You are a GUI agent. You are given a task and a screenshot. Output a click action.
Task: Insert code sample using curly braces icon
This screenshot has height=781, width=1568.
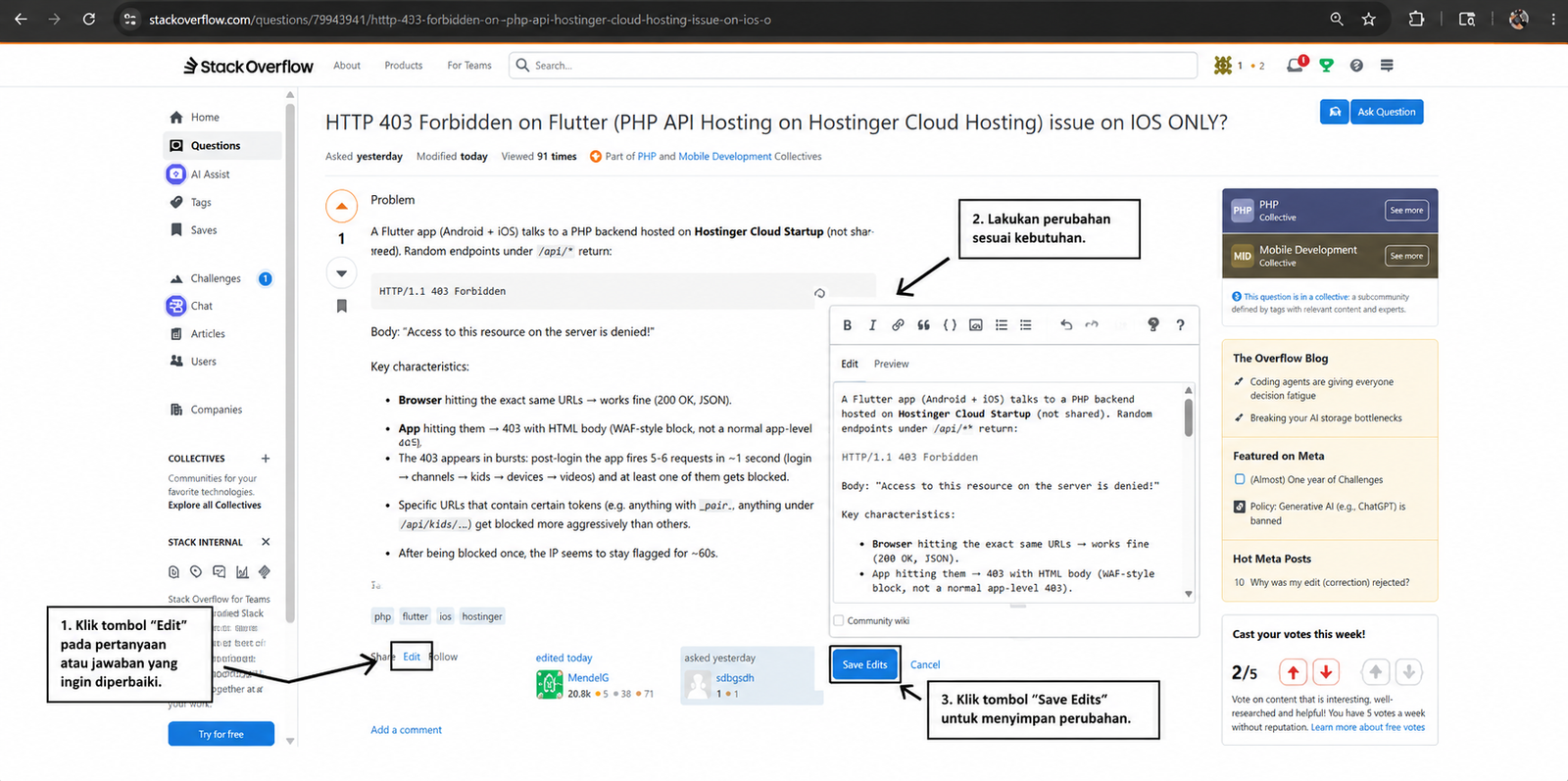click(x=950, y=325)
